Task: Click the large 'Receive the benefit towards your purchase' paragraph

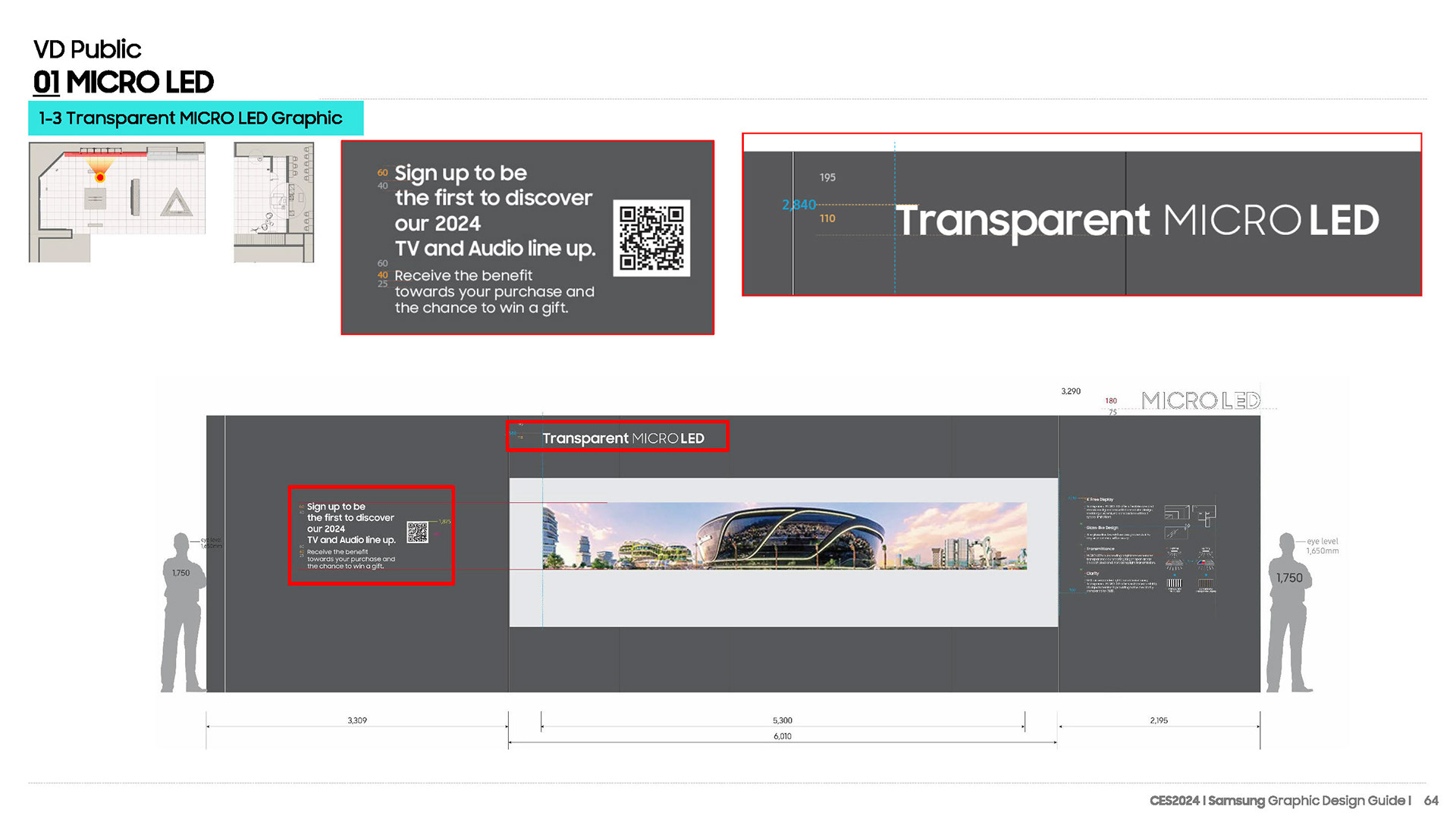Action: [x=494, y=291]
